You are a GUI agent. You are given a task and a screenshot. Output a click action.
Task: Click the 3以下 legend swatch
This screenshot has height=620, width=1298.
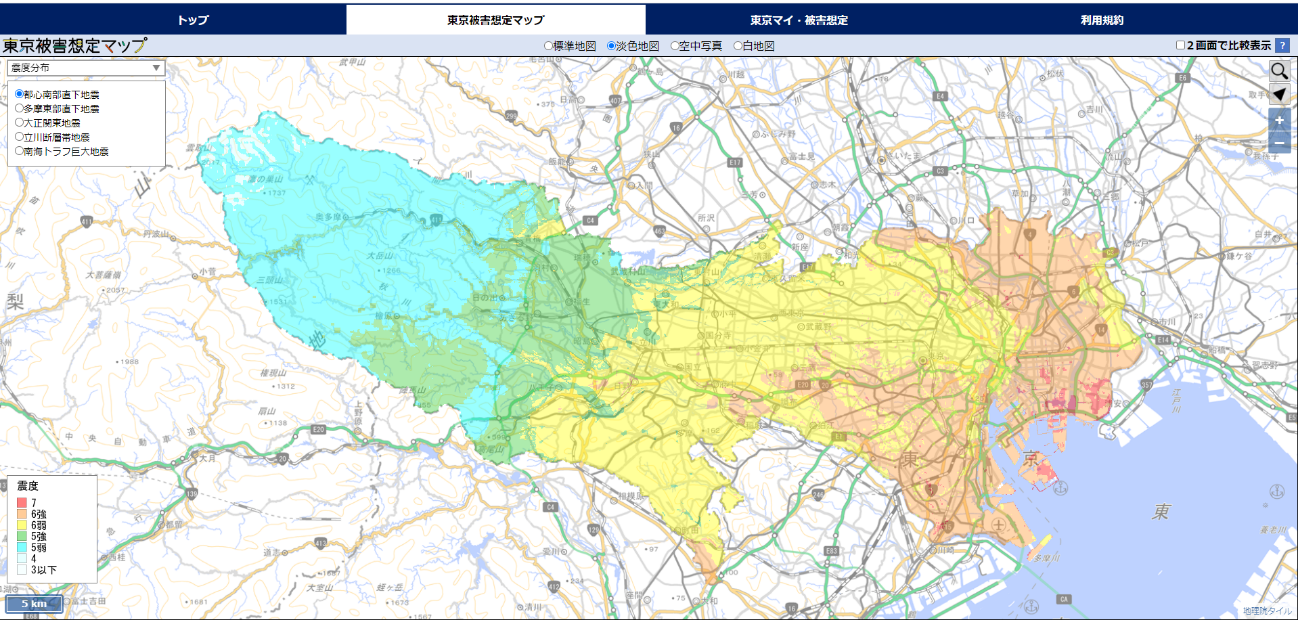(21, 569)
